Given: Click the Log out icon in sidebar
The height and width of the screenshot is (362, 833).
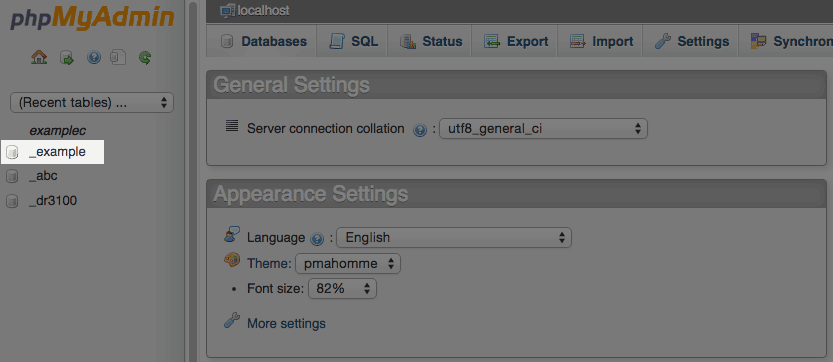Looking at the screenshot, I should pos(66,57).
